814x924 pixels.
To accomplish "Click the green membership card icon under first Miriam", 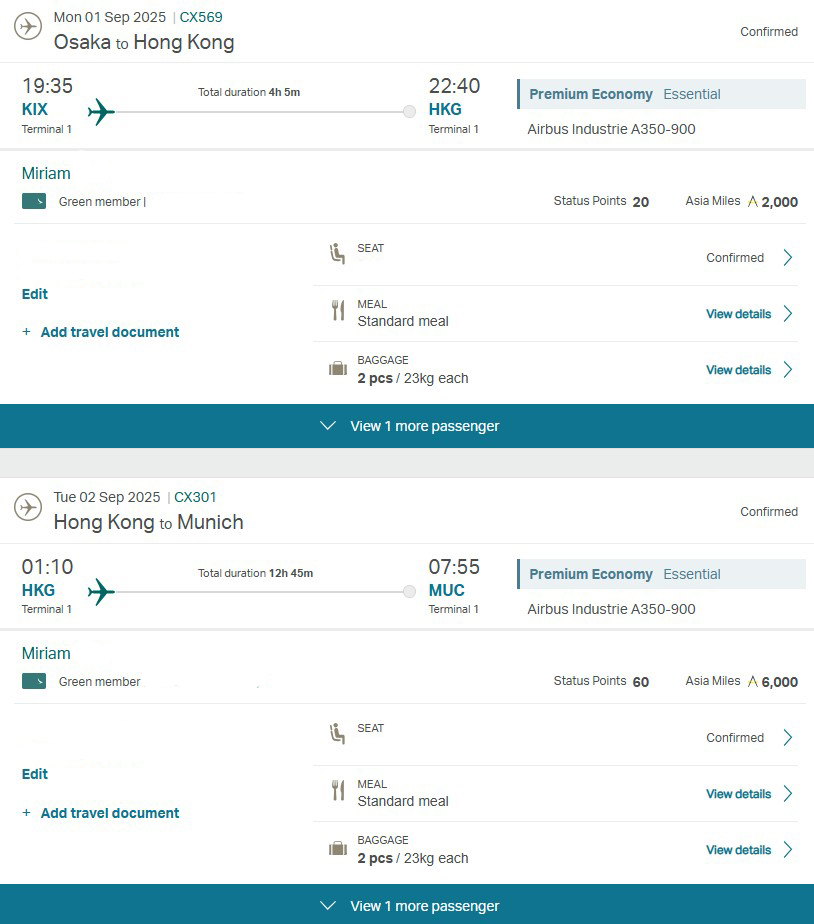I will coord(34,201).
